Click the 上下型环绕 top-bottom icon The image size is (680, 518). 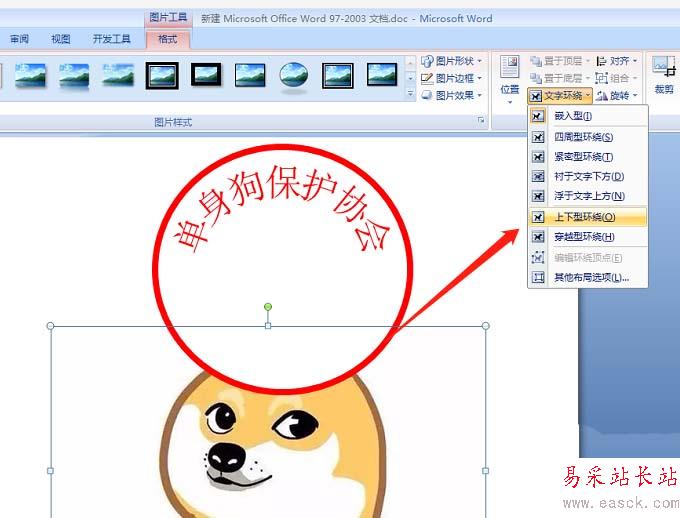point(538,216)
